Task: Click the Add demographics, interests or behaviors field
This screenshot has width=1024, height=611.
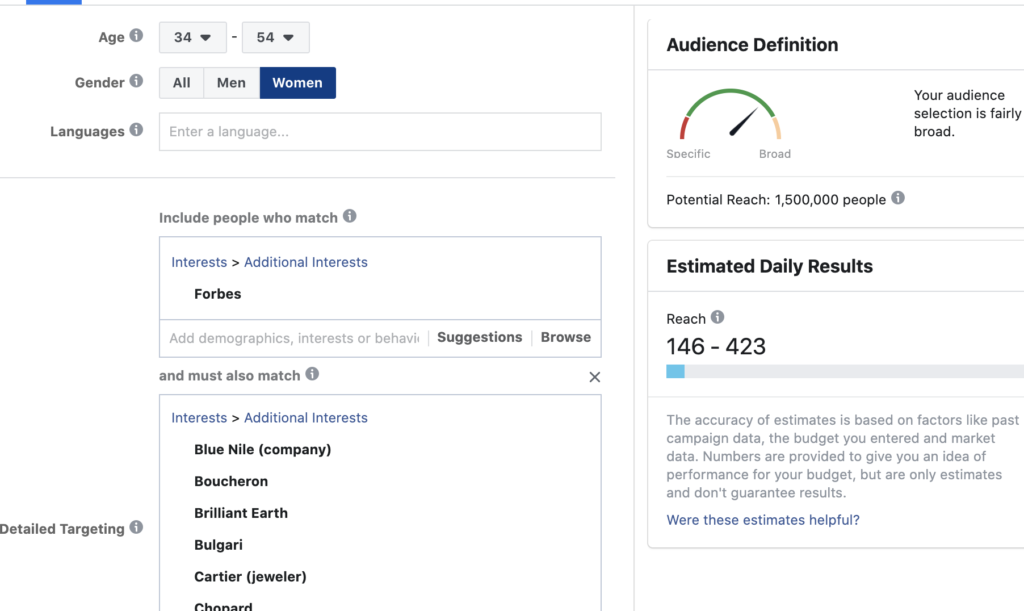Action: (295, 338)
